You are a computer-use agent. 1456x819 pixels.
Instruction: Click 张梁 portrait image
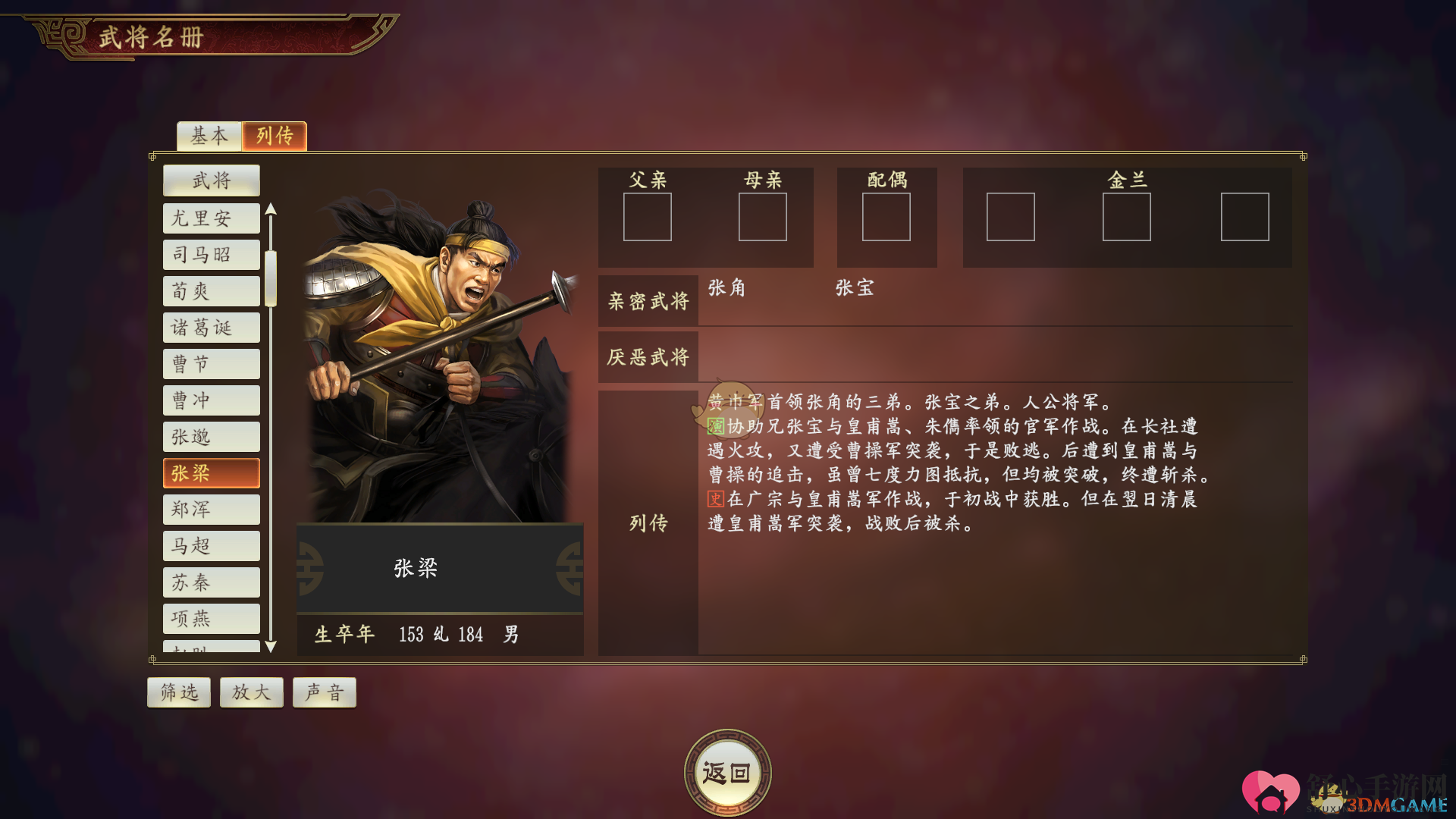pyautogui.click(x=440, y=356)
